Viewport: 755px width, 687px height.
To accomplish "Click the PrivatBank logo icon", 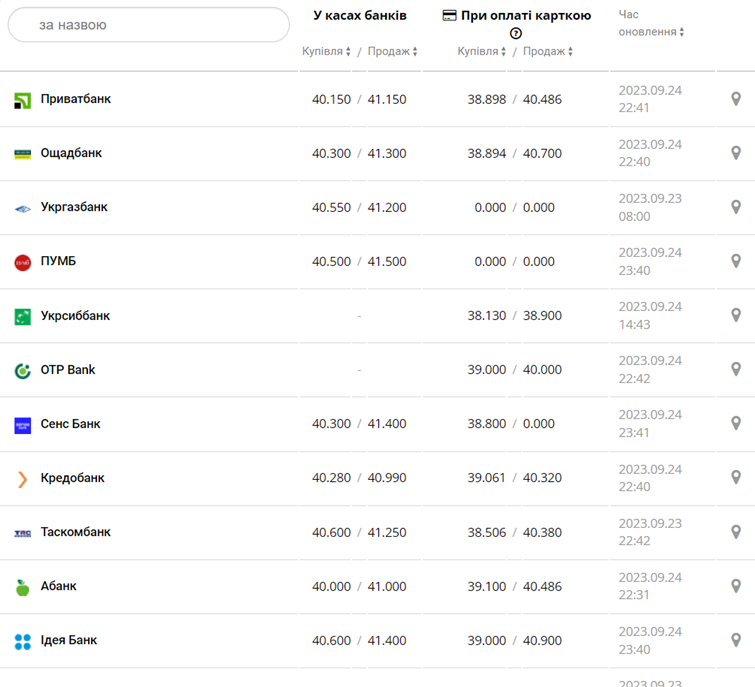I will pyautogui.click(x=22, y=100).
